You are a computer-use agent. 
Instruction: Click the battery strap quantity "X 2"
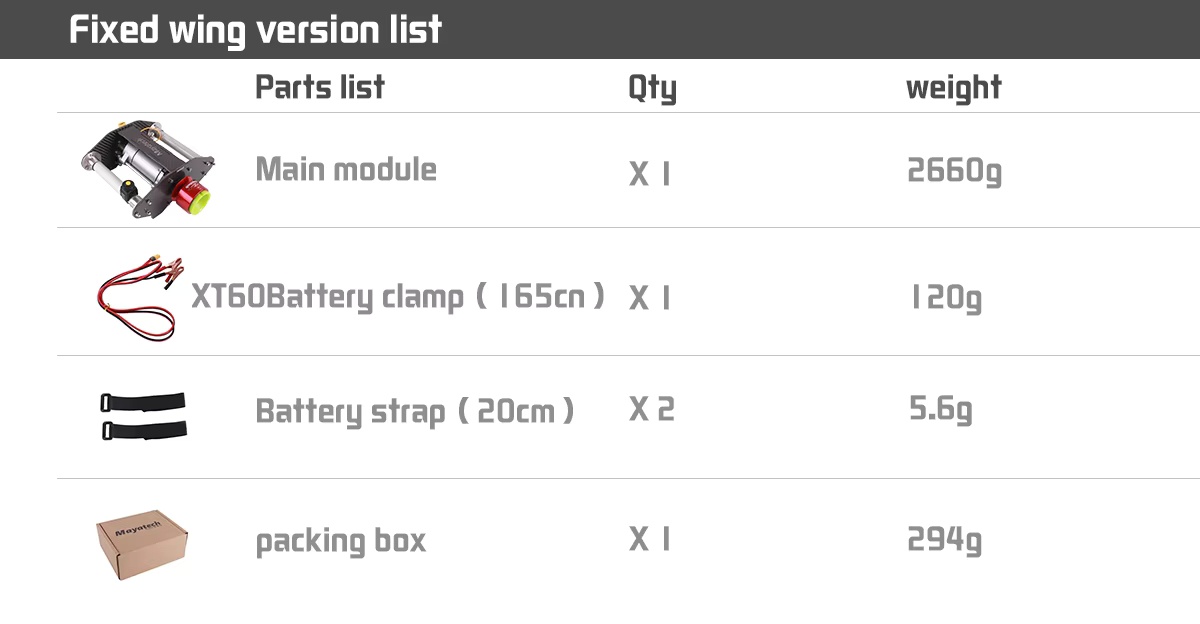(652, 409)
